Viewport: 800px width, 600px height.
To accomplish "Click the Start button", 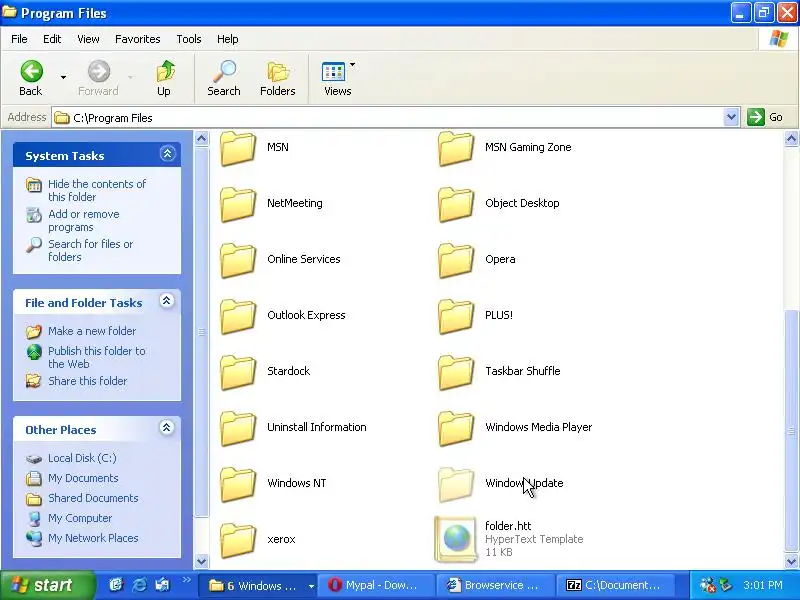I will [47, 585].
